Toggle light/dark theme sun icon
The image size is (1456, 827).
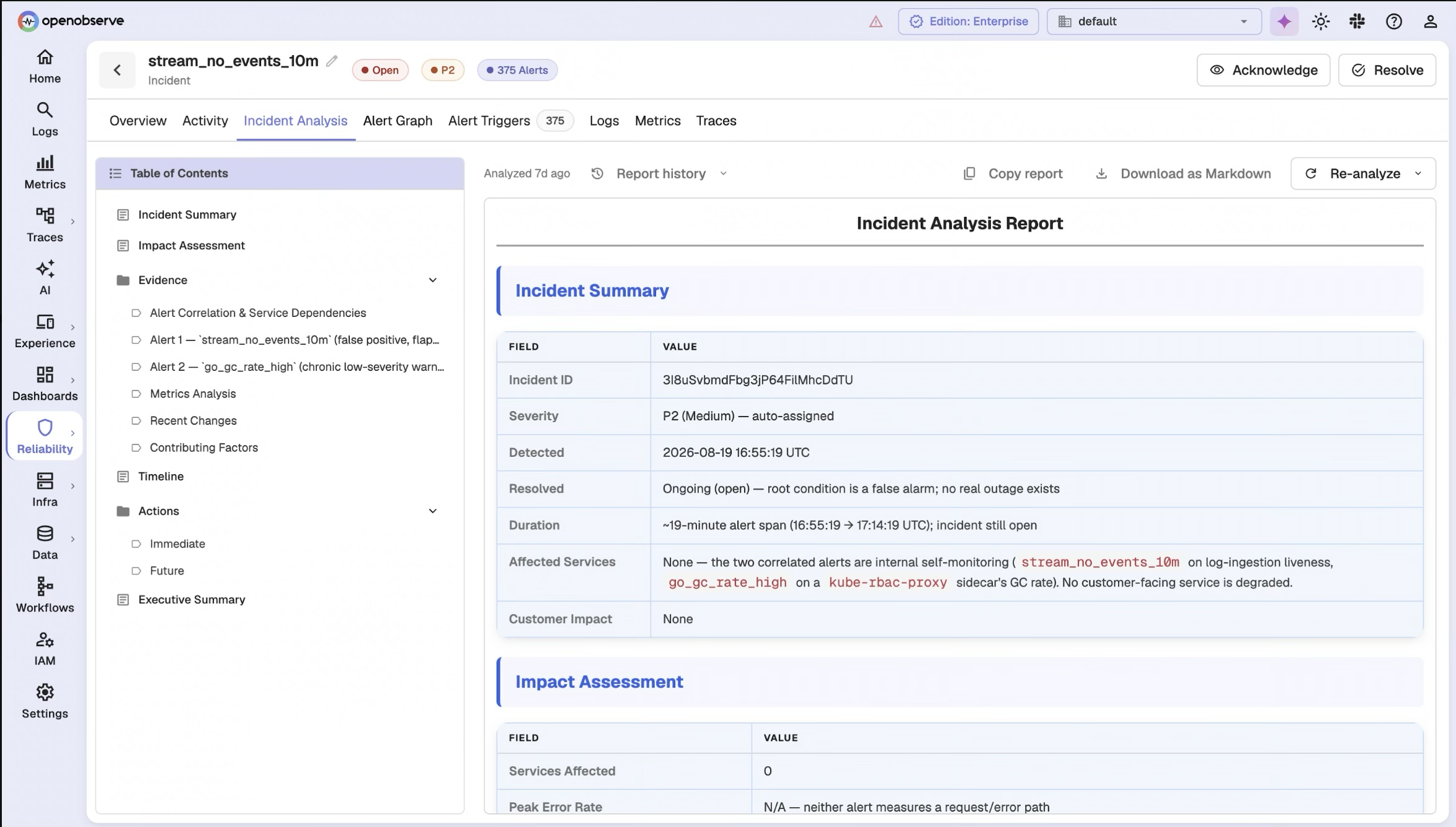click(x=1321, y=21)
